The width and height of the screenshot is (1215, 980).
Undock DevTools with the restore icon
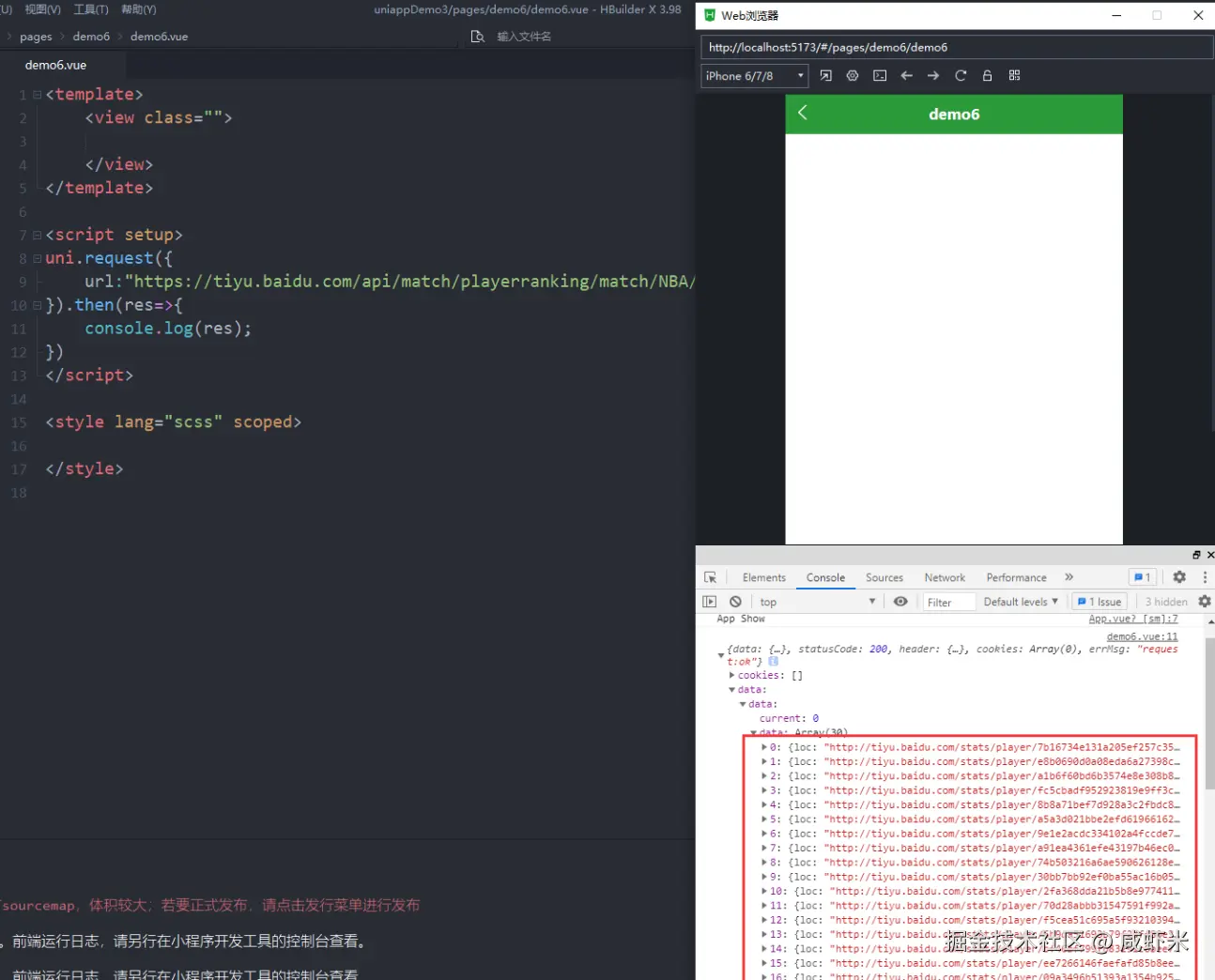(x=1196, y=555)
